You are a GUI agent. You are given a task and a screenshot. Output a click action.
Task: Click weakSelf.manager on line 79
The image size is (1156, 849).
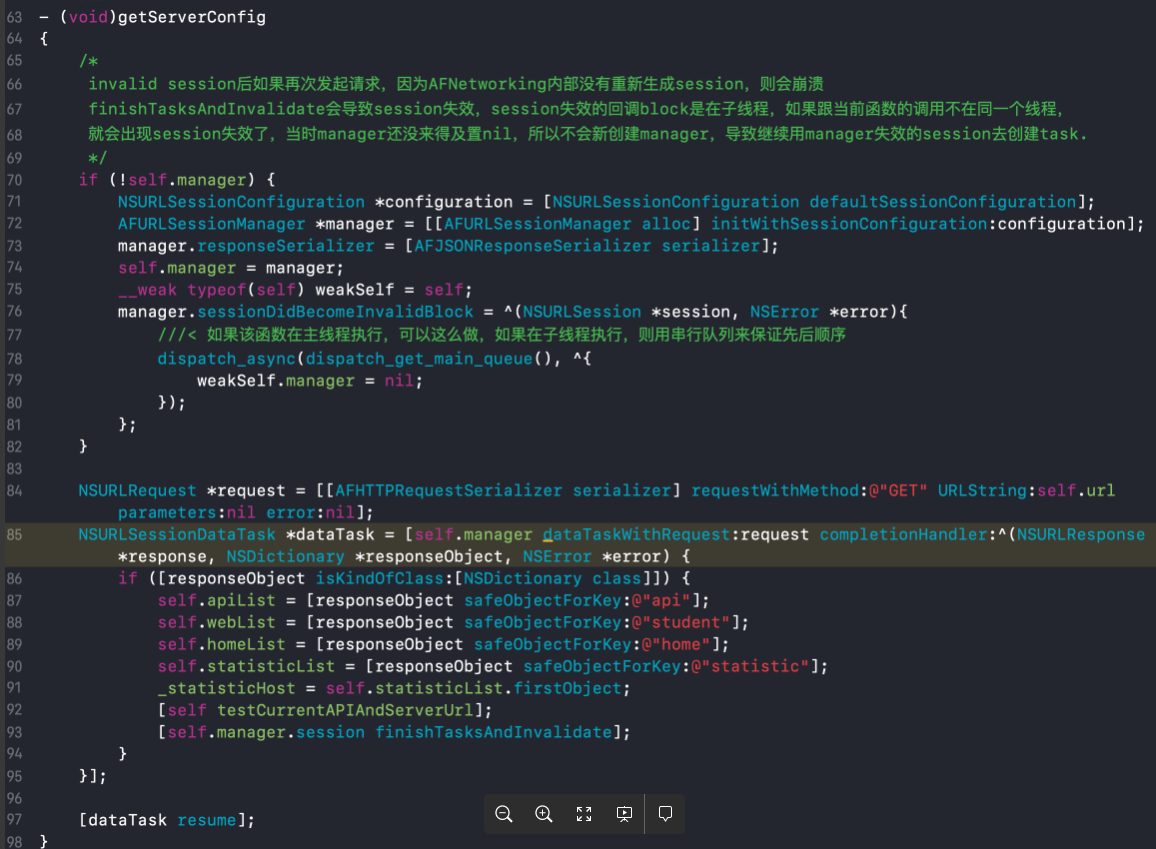coord(276,381)
